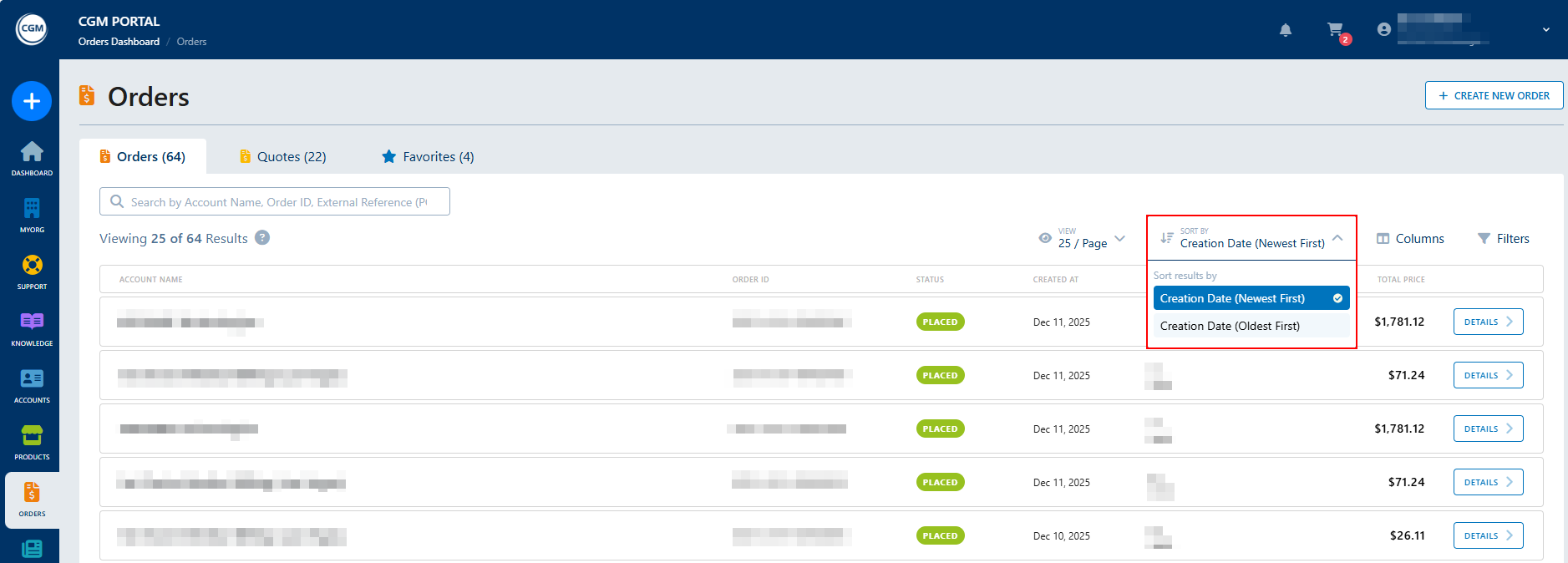Switch to the Quotes (22) tab

click(x=283, y=157)
